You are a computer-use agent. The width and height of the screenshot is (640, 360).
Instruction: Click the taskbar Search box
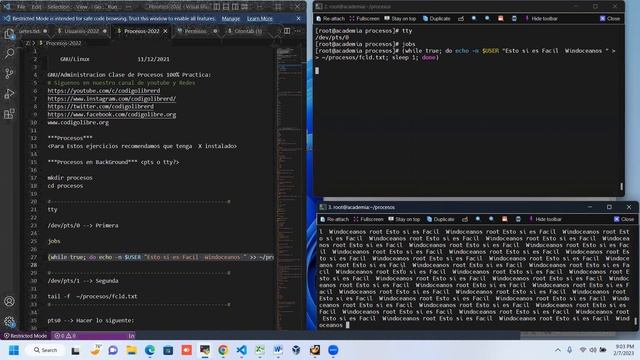(45, 350)
